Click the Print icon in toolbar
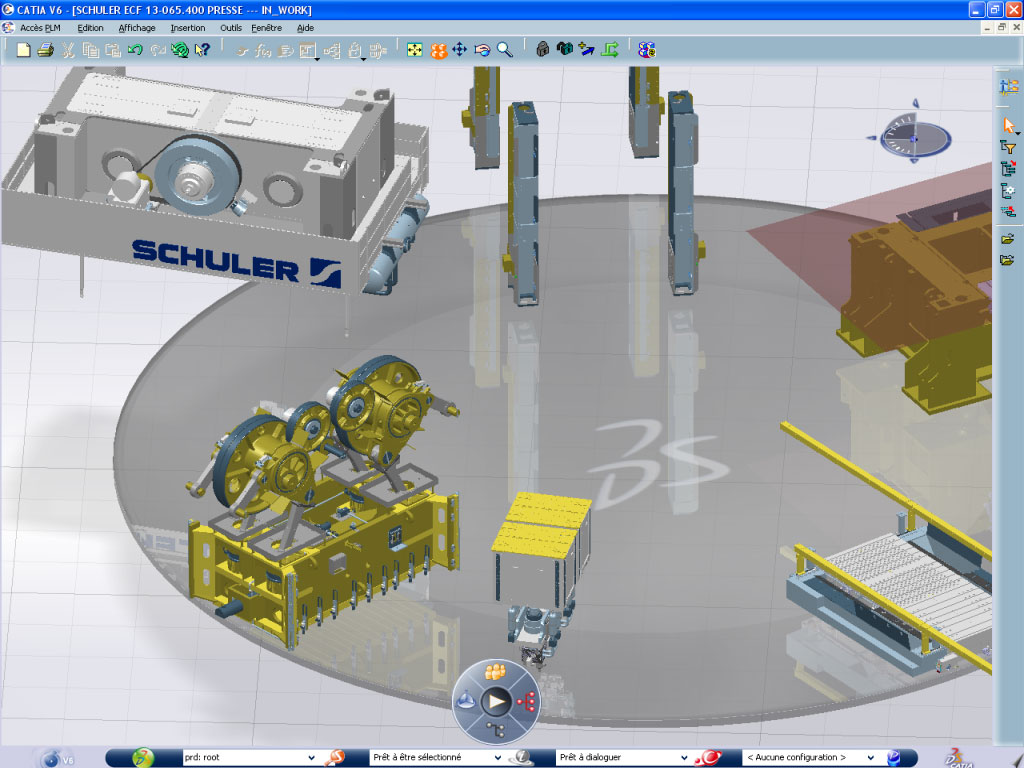This screenshot has height=768, width=1024. [46, 49]
